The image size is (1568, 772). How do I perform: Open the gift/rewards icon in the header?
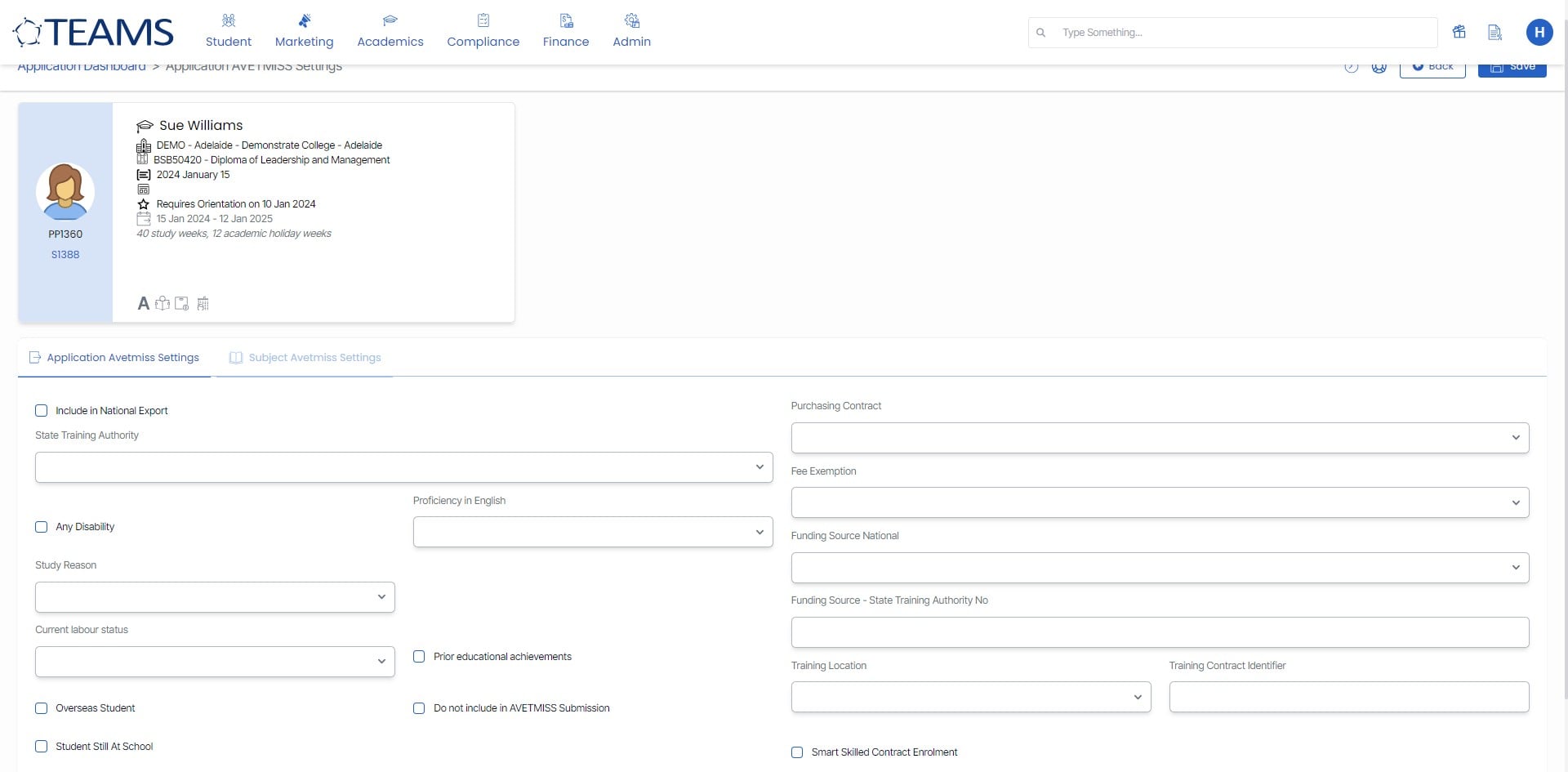[x=1459, y=32]
